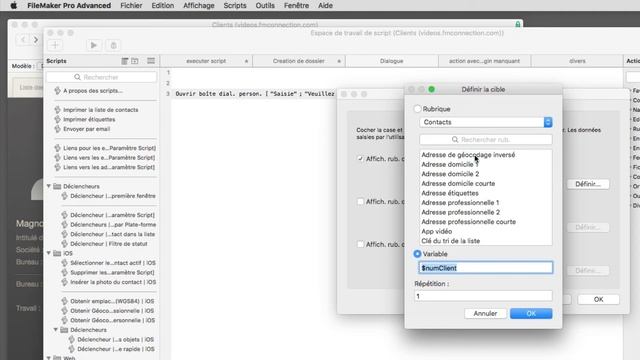Select script 'Imprimer étiquettes'

(x=89, y=119)
